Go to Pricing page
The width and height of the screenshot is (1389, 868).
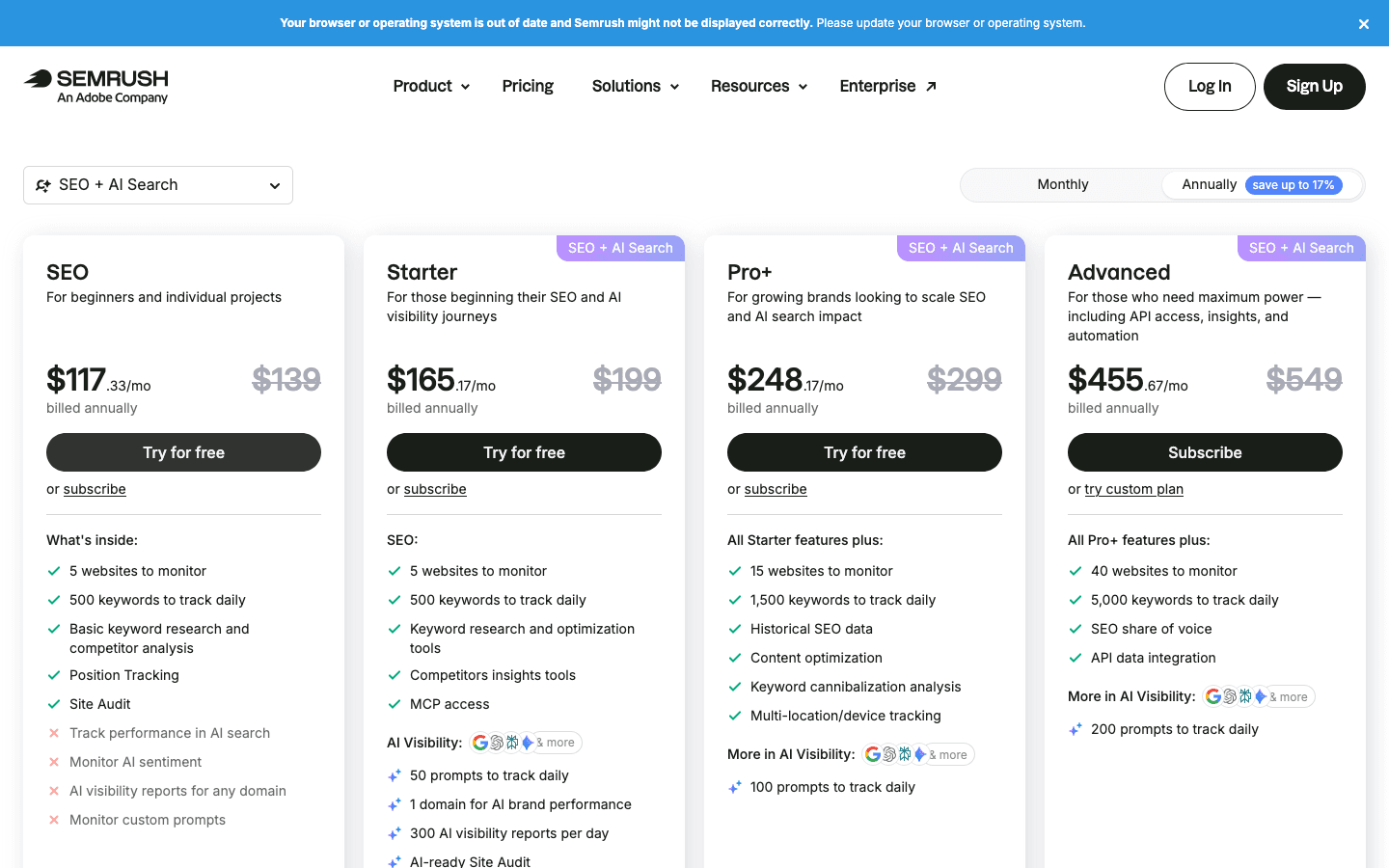point(528,86)
